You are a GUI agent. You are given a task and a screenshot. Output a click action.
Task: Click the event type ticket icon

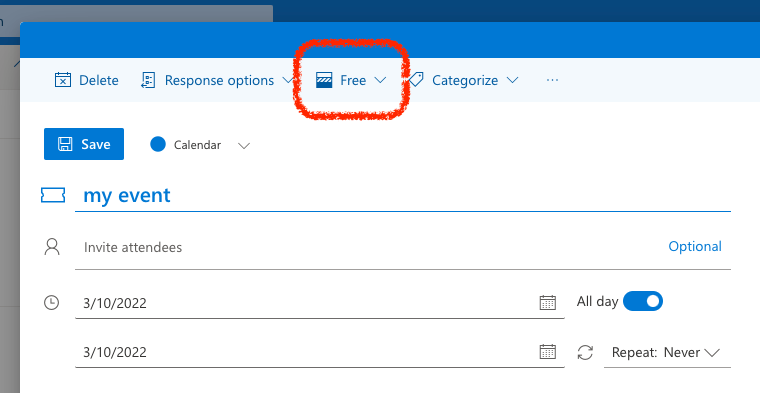point(53,195)
